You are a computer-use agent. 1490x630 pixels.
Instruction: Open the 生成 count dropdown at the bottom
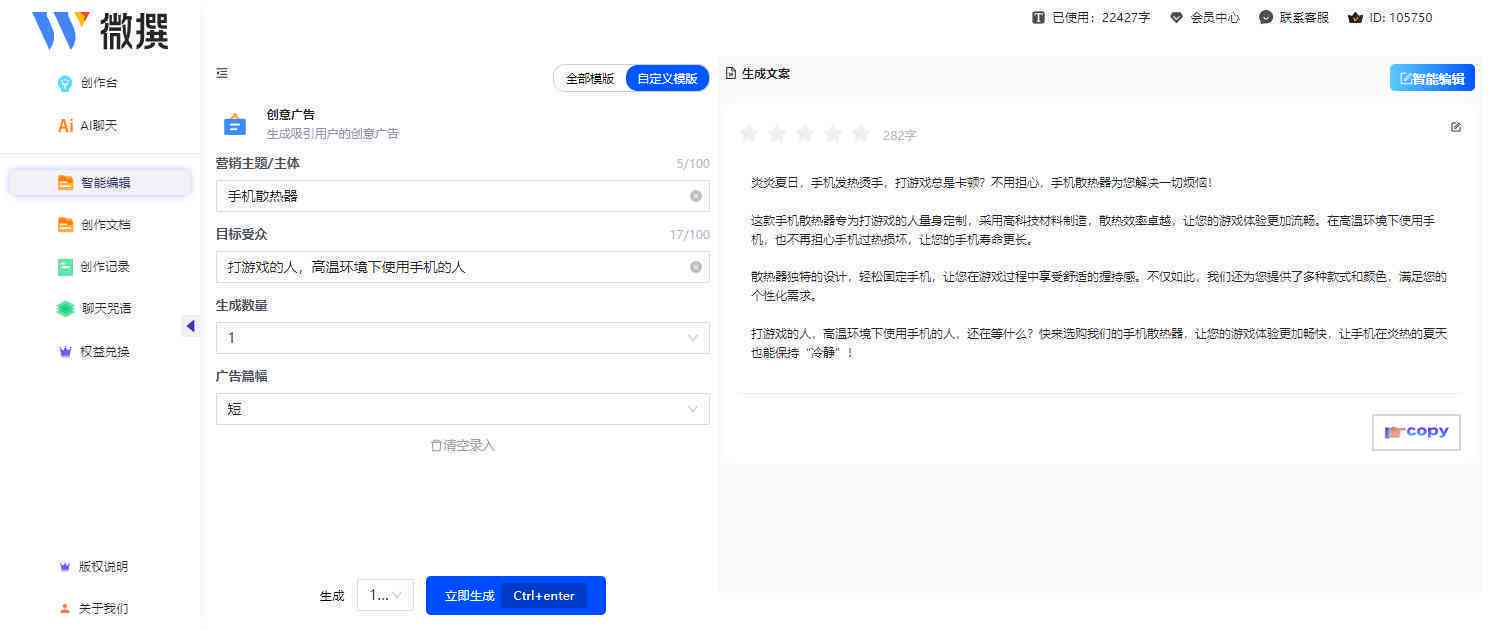click(x=385, y=595)
